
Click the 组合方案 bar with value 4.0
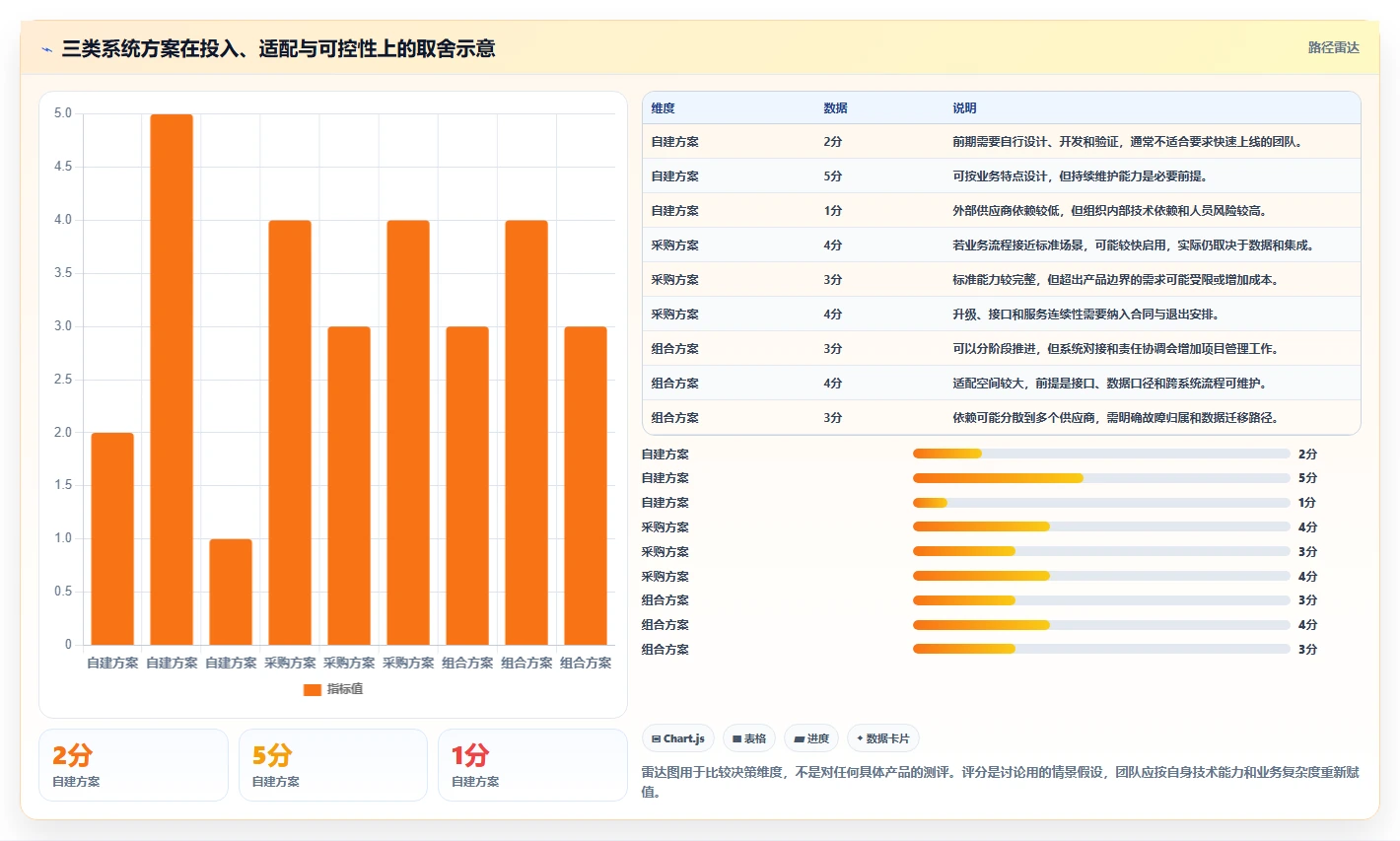point(526,433)
